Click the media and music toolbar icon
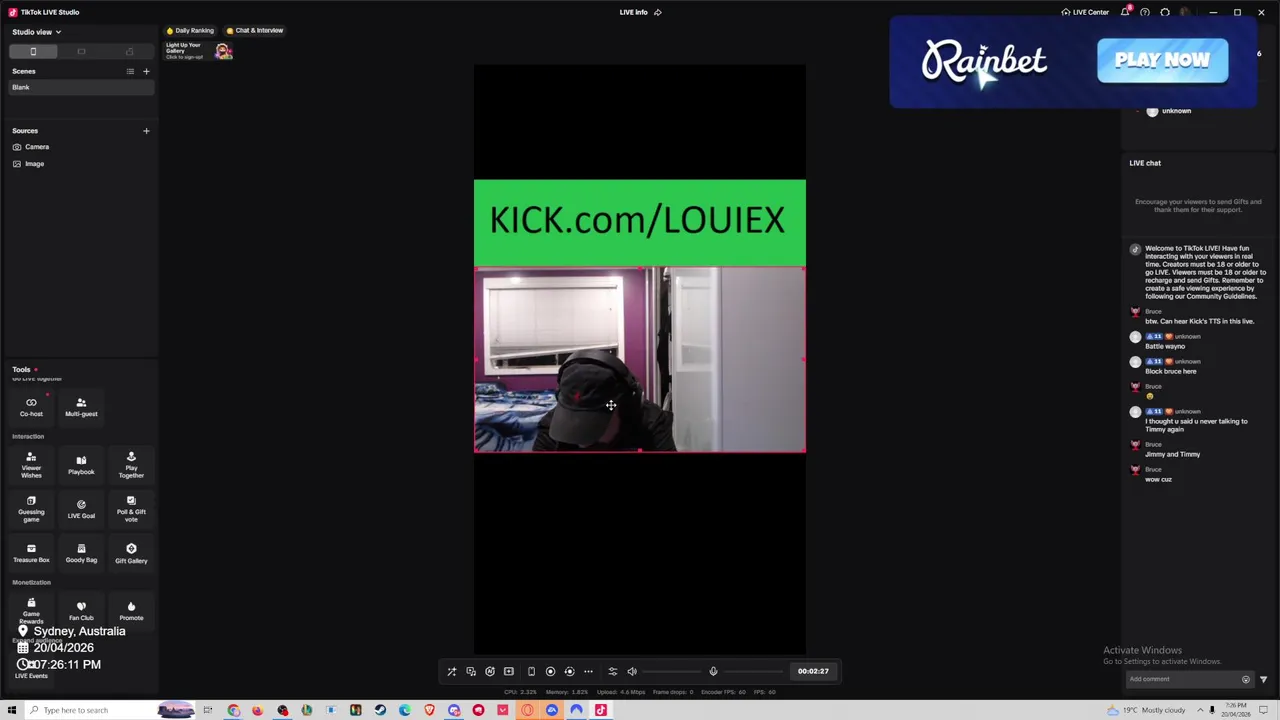 coord(471,671)
